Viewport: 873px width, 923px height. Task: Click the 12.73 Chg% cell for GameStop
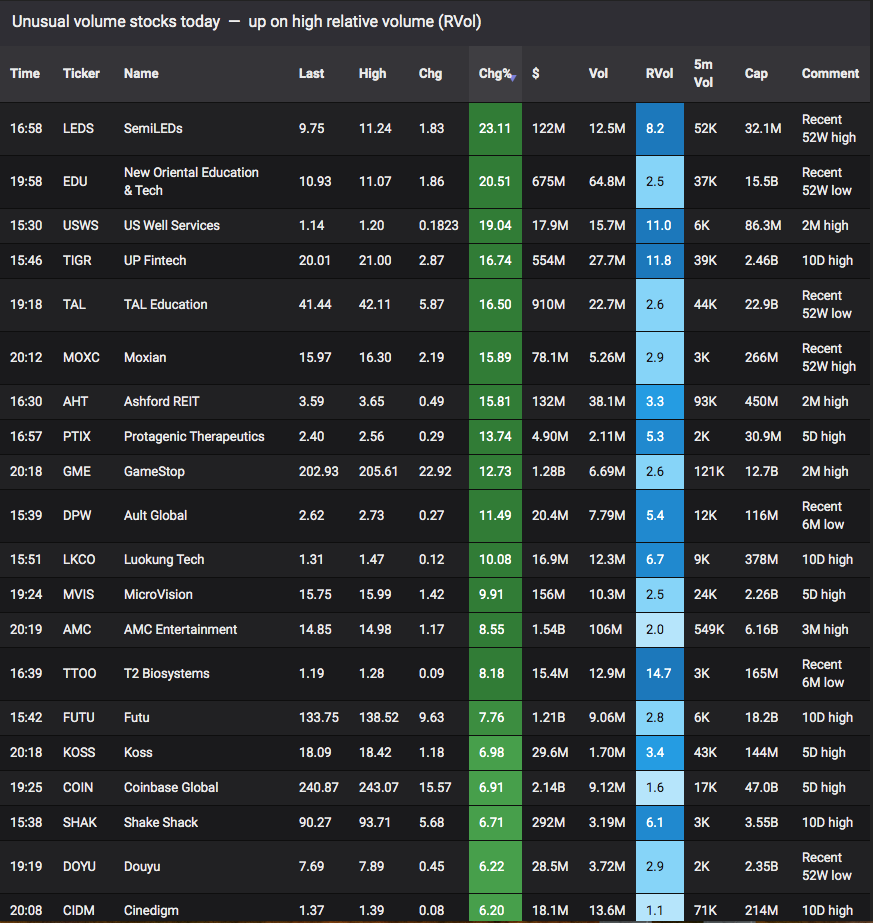coord(495,472)
